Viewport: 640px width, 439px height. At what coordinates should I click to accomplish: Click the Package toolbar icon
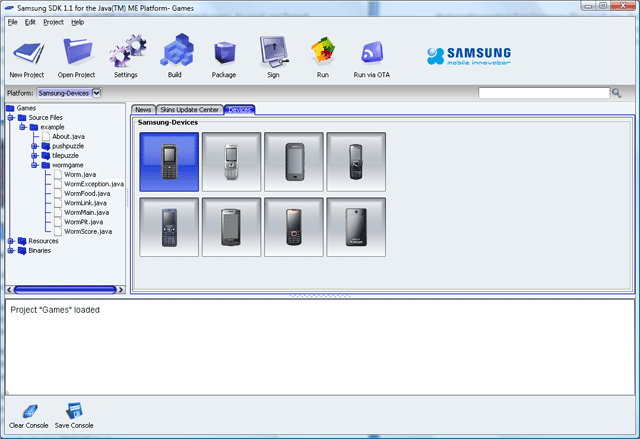pyautogui.click(x=224, y=52)
